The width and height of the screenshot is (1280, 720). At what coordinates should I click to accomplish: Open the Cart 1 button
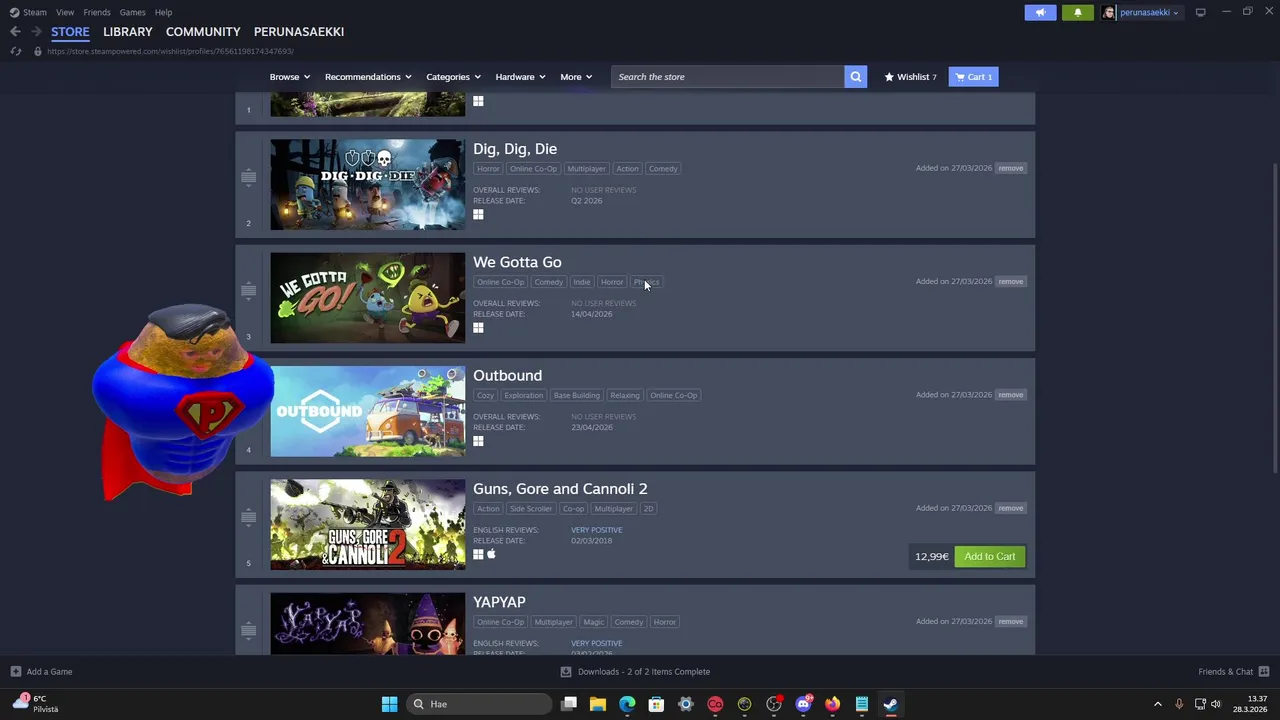973,77
